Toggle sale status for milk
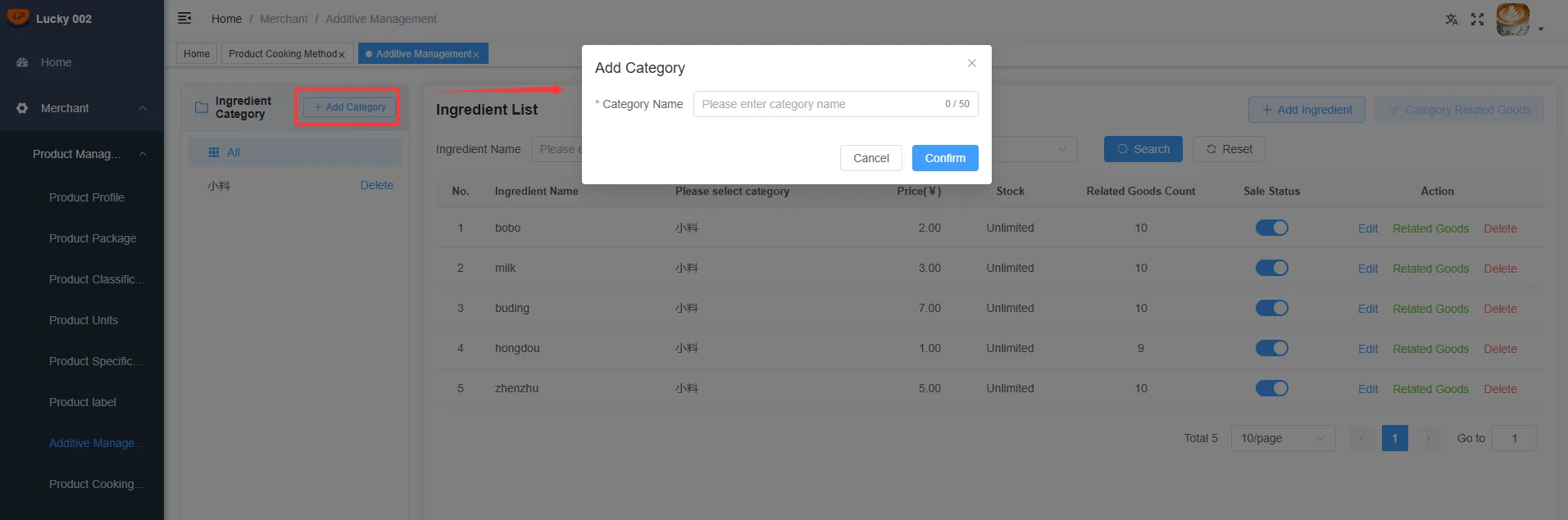Viewport: 1568px width, 520px height. click(1272, 268)
